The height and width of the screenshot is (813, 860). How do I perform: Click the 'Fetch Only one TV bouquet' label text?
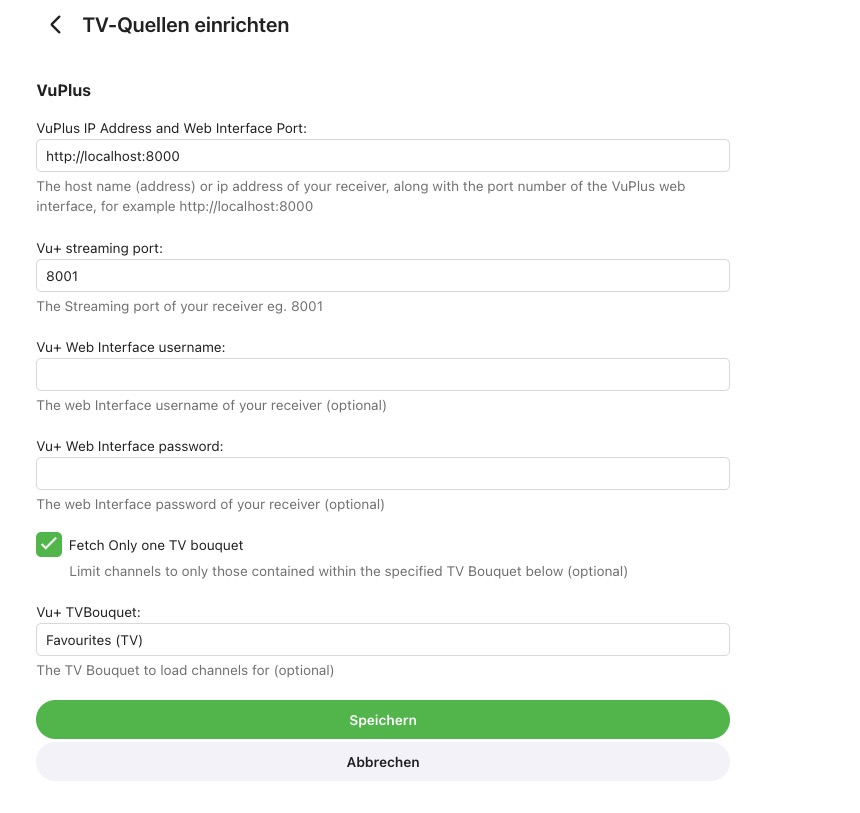click(156, 546)
